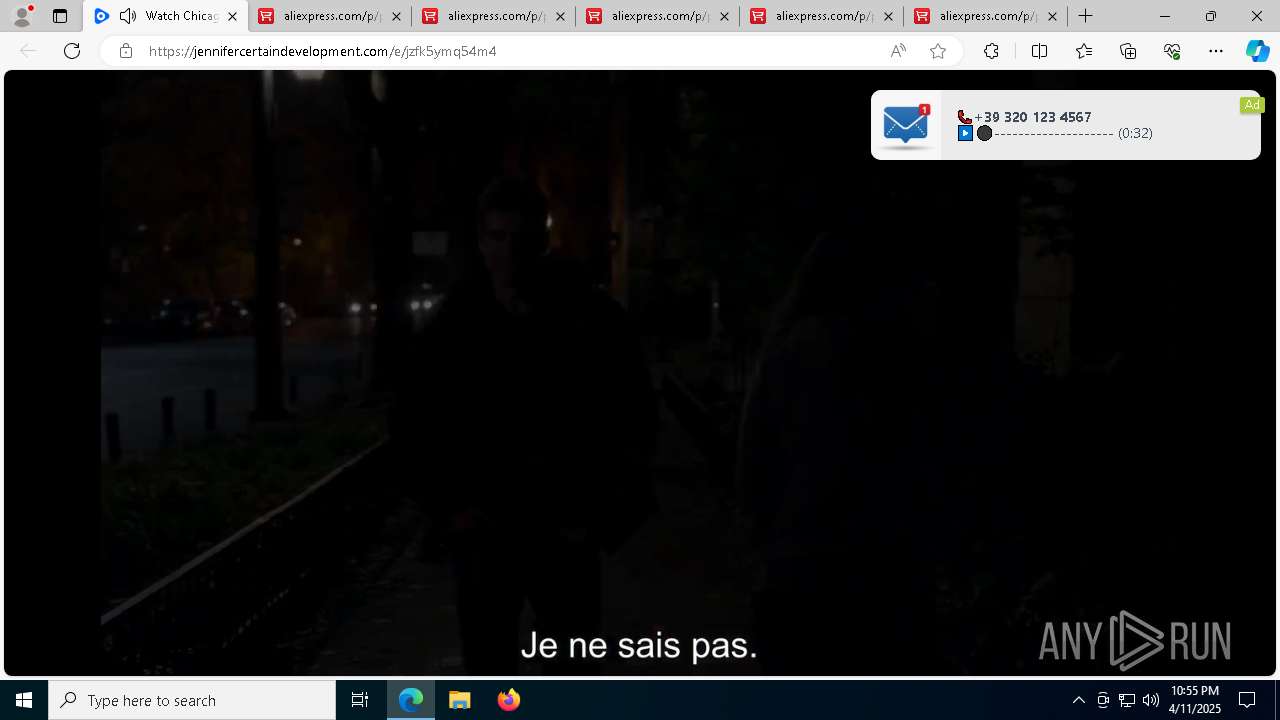Add this page to favorites

coord(938,51)
